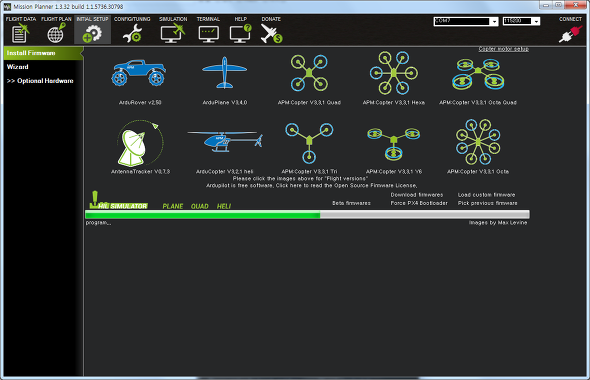Image resolution: width=590 pixels, height=380 pixels.
Task: Choose the APM:Copter Hexa firmware icon
Action: click(x=394, y=73)
